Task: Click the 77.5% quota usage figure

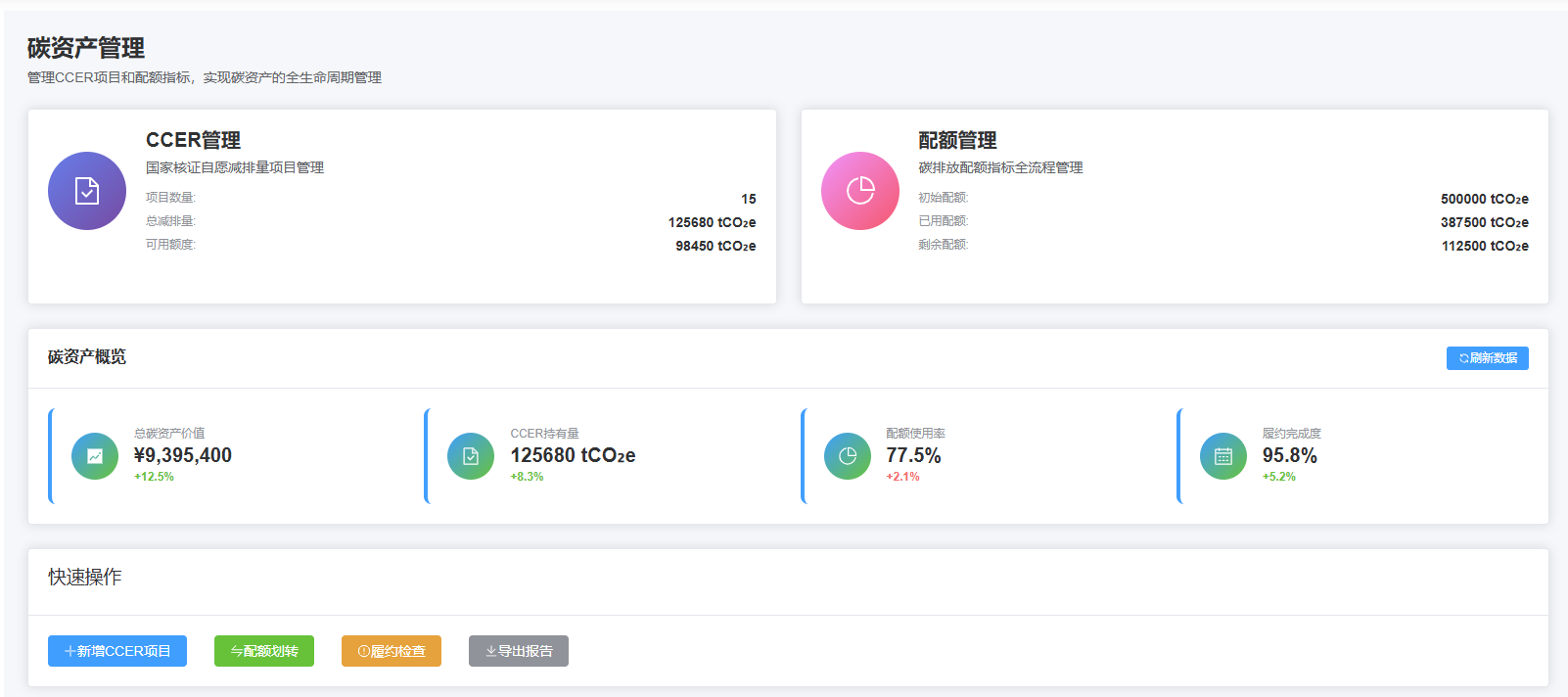Action: pyautogui.click(x=913, y=455)
